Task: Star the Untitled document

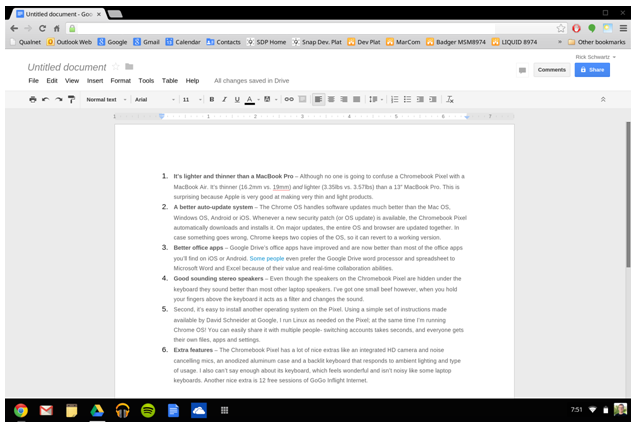Action: click(x=116, y=67)
